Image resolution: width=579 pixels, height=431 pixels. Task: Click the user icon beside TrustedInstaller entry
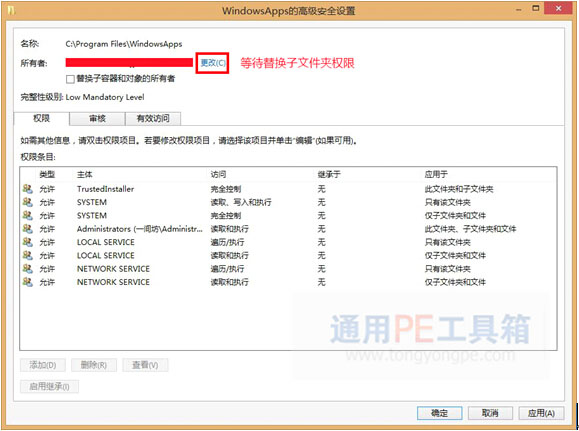27,189
